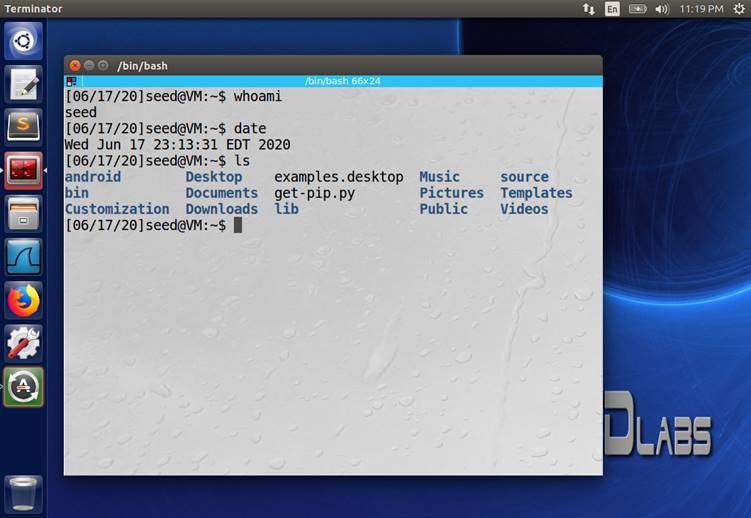Image resolution: width=751 pixels, height=518 pixels.
Task: Click the terminal grouping icon in the titlebar strip
Action: (72, 81)
